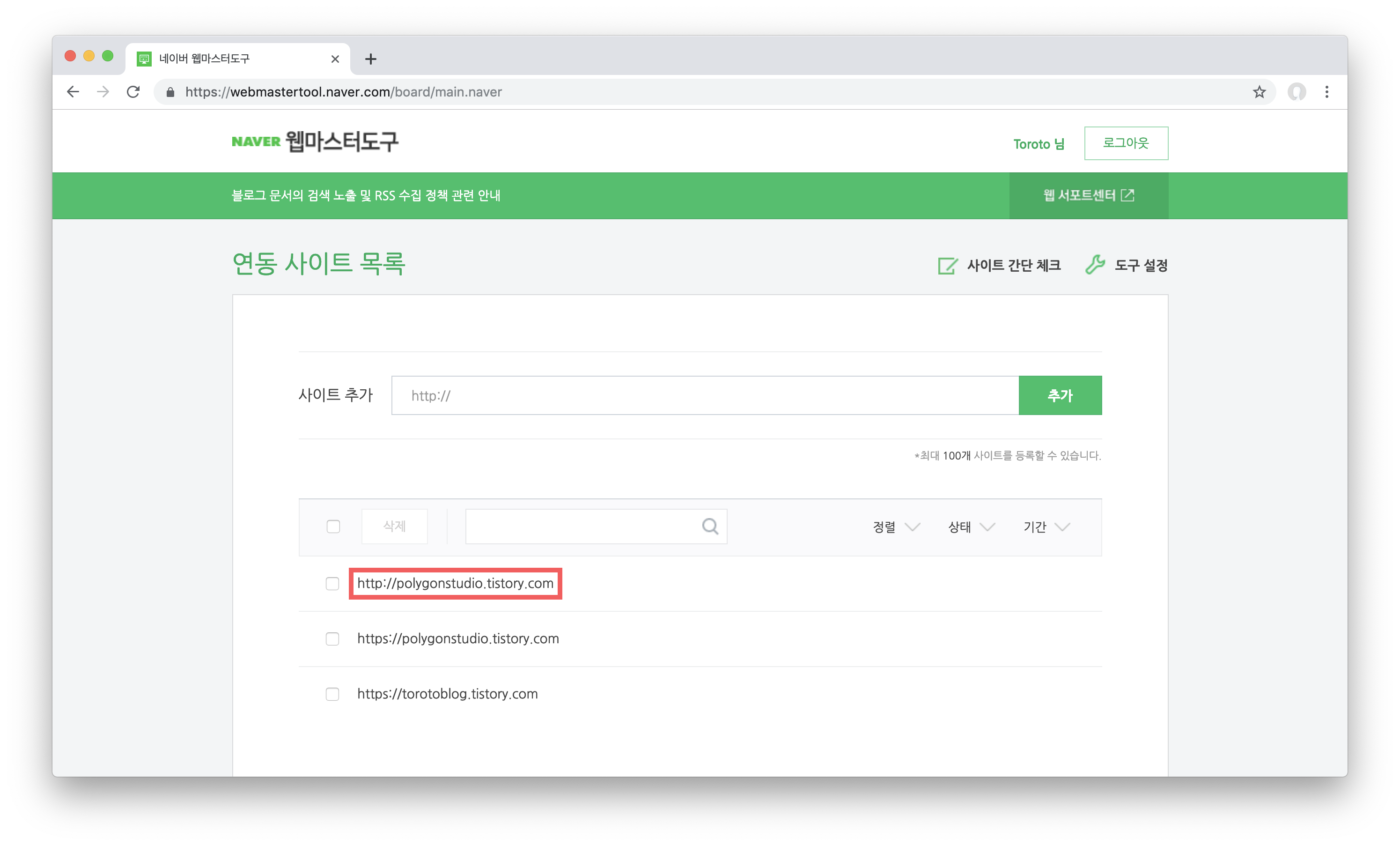Open new browser tab with plus
The width and height of the screenshot is (1400, 846).
370,59
